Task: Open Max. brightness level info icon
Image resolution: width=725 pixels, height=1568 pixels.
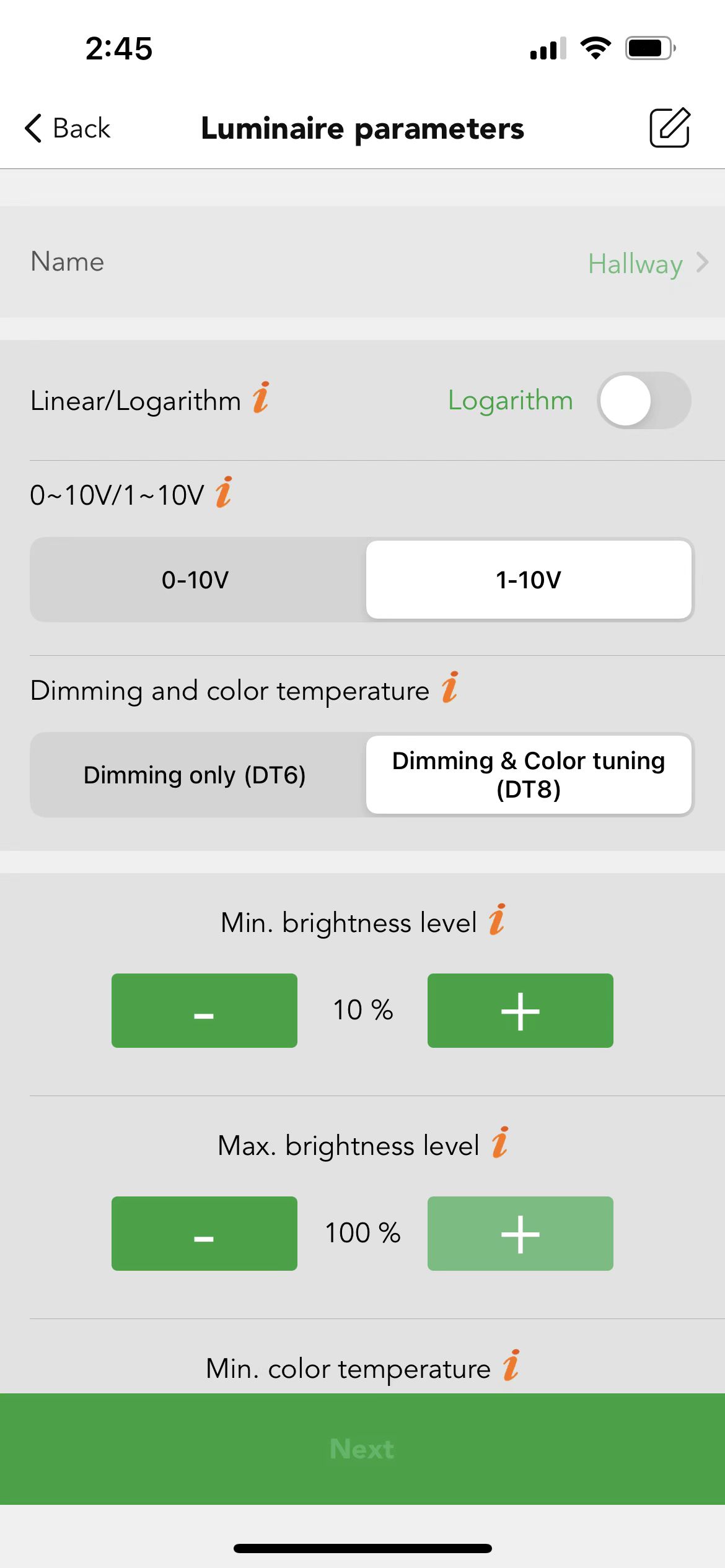Action: coord(500,1143)
